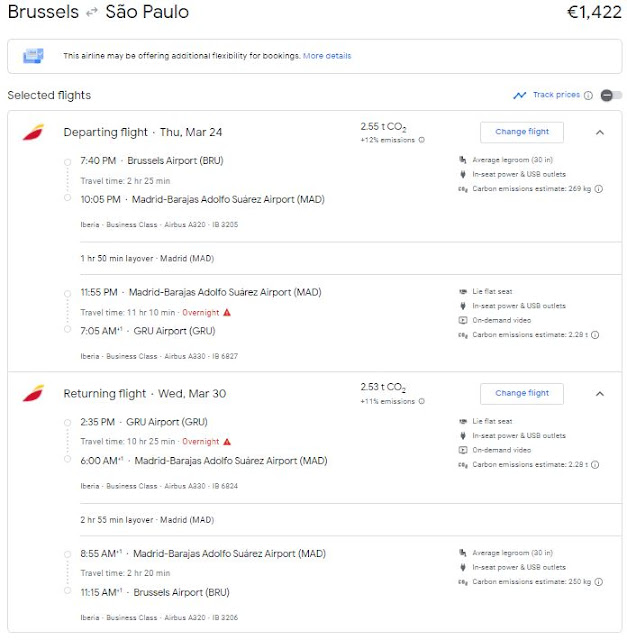Click the flexibility notice ticket icon
The image size is (627, 640).
(x=33, y=56)
